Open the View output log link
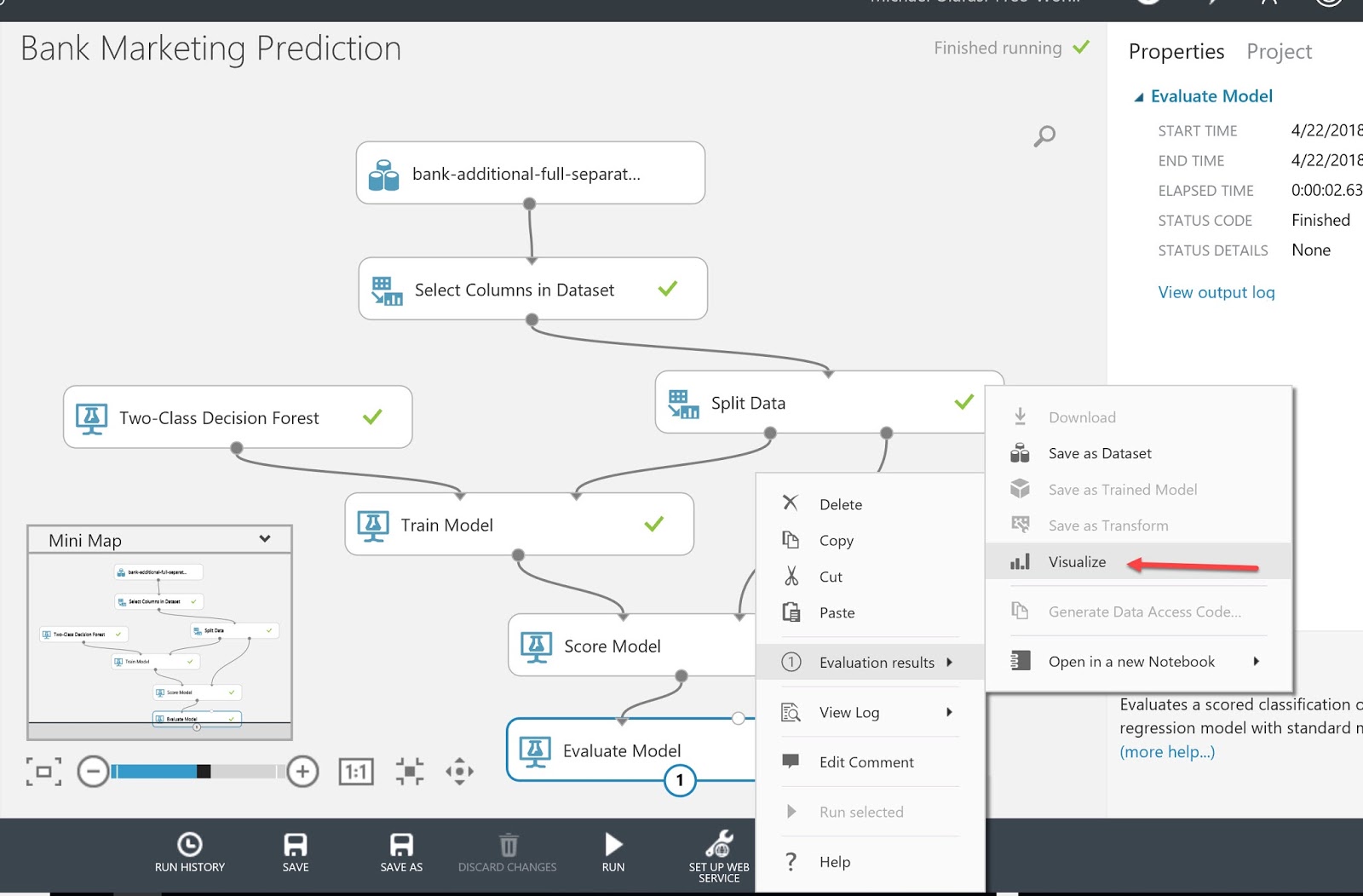This screenshot has width=1363, height=896. click(x=1216, y=291)
